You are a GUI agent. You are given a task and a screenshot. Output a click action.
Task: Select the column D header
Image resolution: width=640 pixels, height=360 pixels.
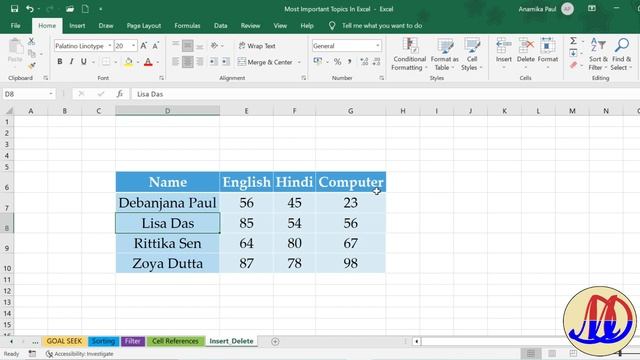(167, 111)
